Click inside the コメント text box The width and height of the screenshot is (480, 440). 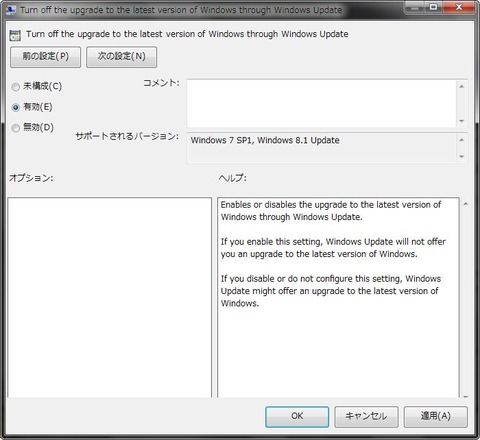[x=321, y=104]
